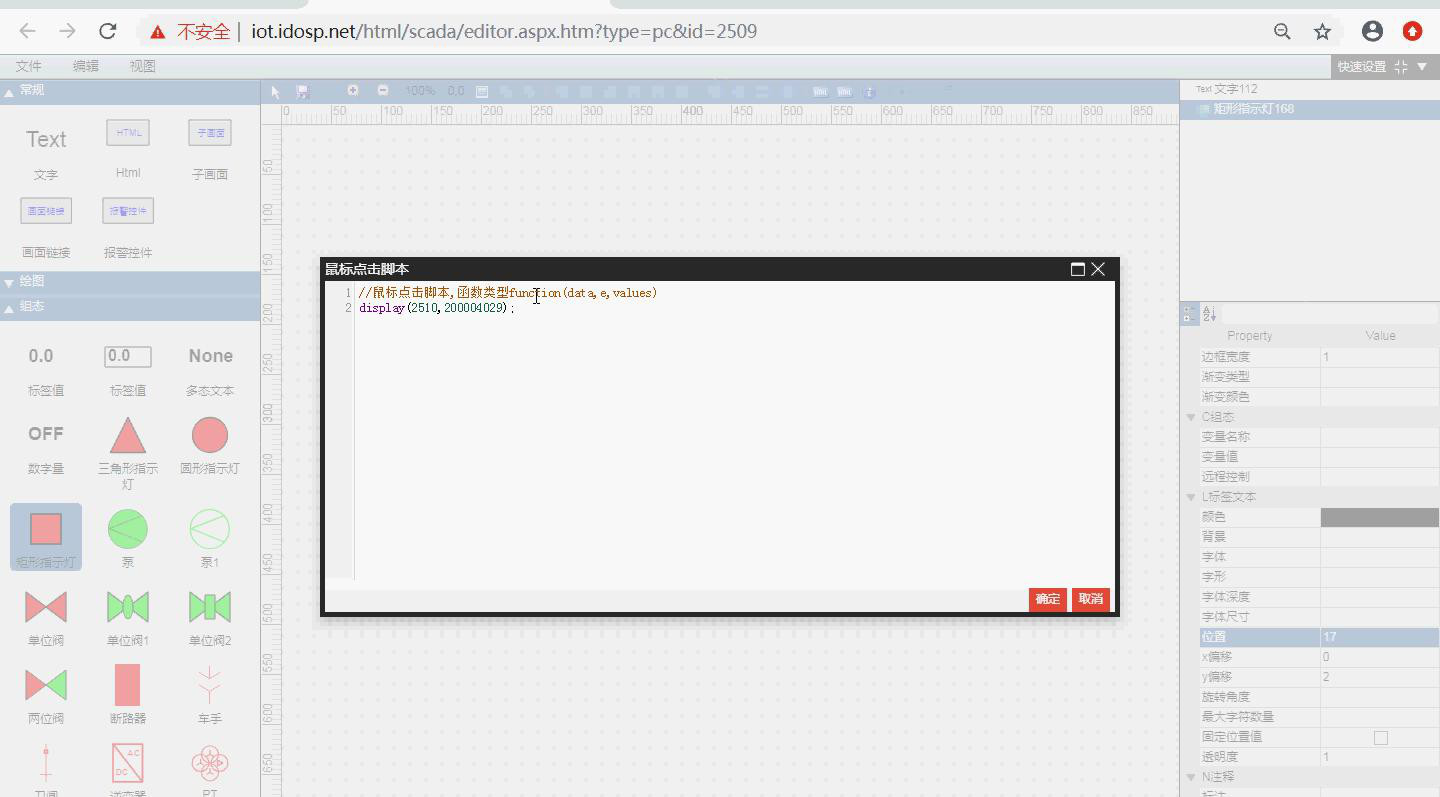Click the 断路器 circuit breaker icon
1440x797 pixels.
128,686
